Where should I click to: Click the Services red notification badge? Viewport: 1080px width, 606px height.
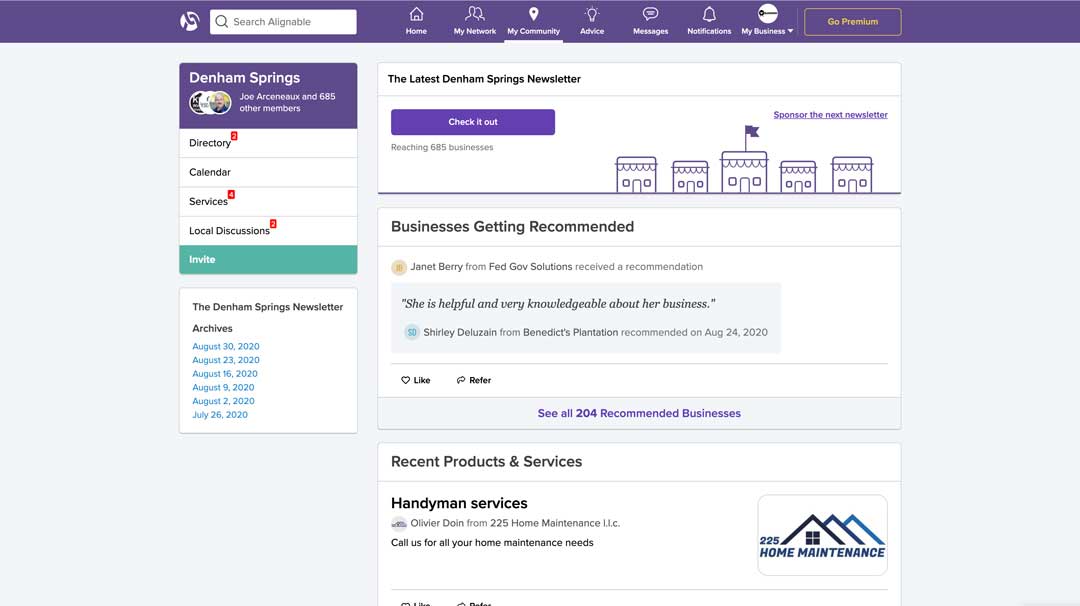[x=231, y=194]
